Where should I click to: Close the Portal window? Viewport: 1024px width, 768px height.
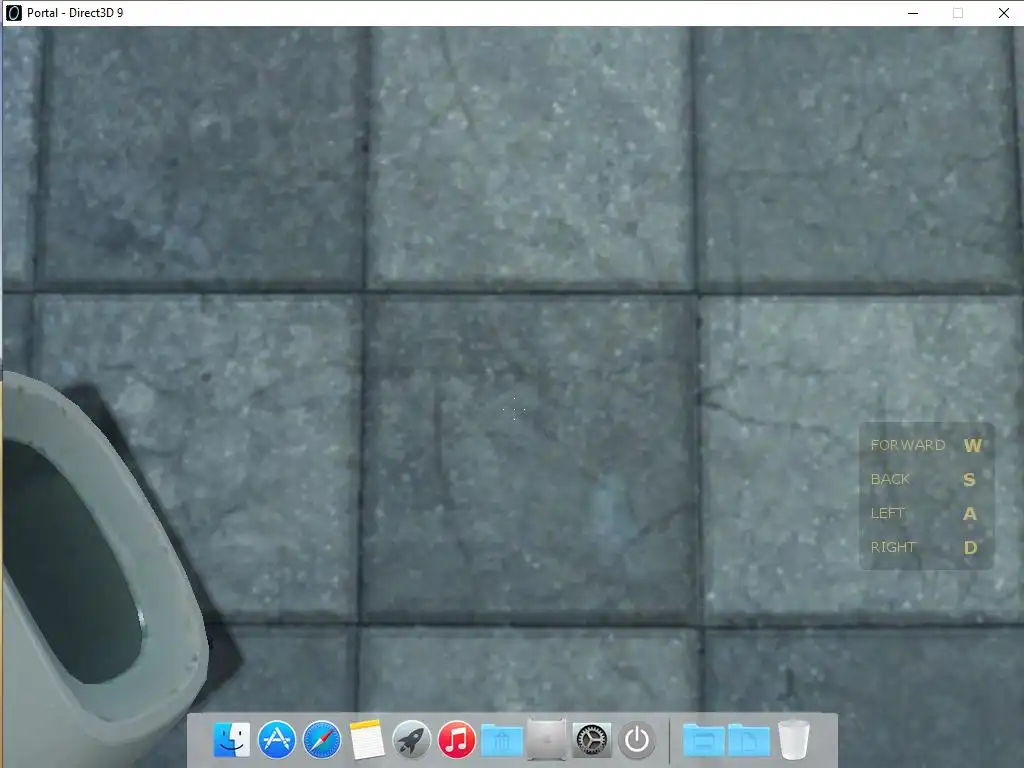(x=1004, y=13)
